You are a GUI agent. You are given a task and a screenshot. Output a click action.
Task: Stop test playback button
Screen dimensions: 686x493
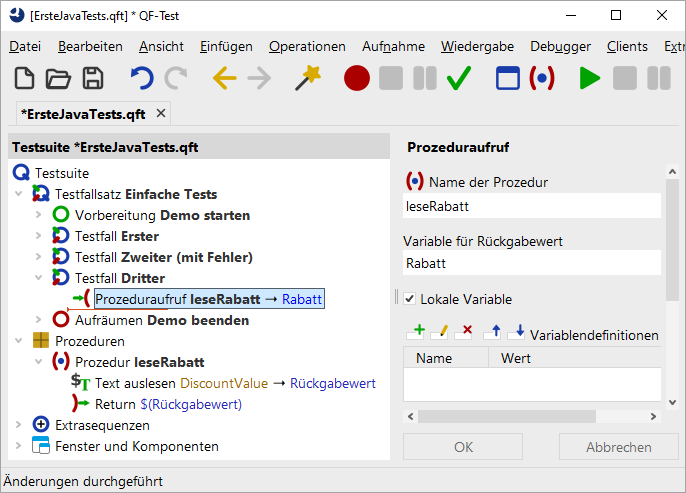point(625,78)
